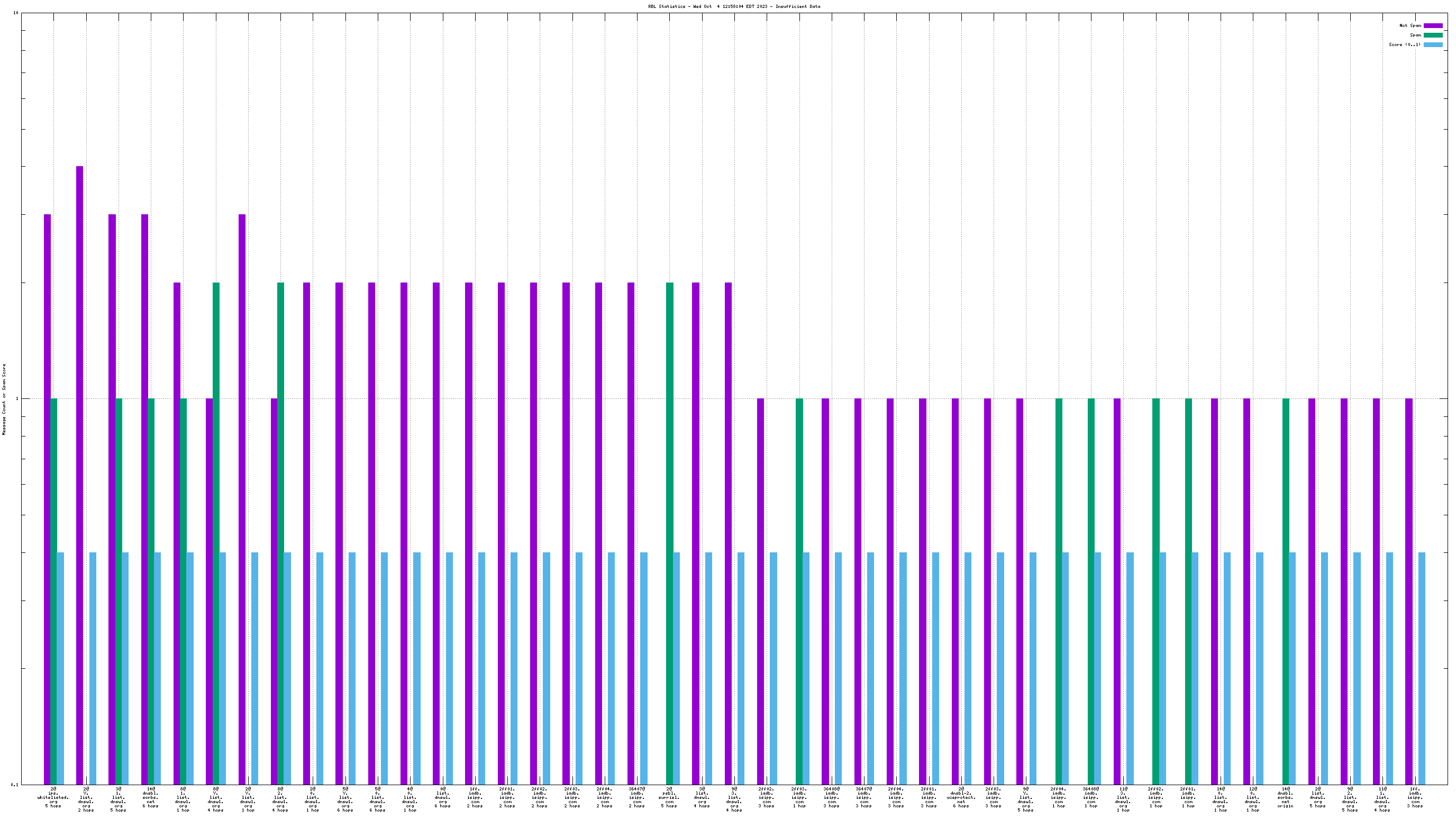Click the 14@ dnsbl.sorbs.net 6 hops label

(x=150, y=797)
